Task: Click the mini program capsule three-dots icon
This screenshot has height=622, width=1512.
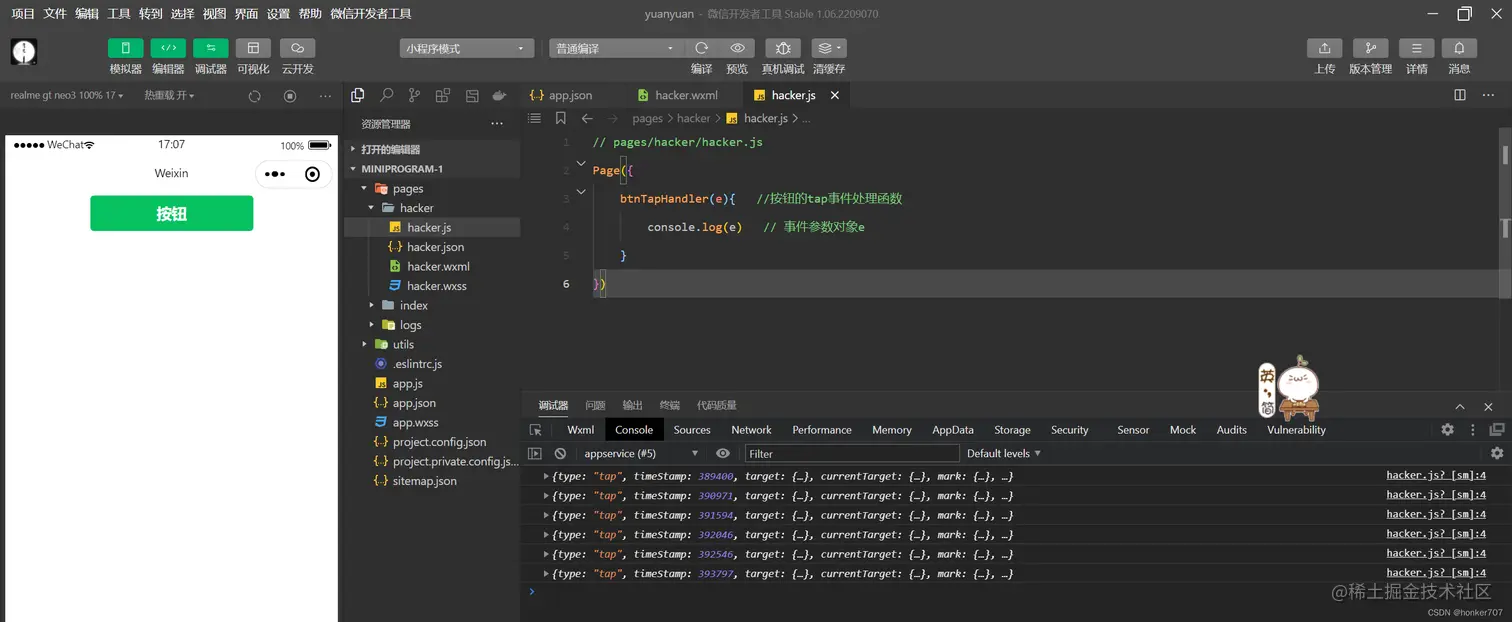Action: [275, 174]
